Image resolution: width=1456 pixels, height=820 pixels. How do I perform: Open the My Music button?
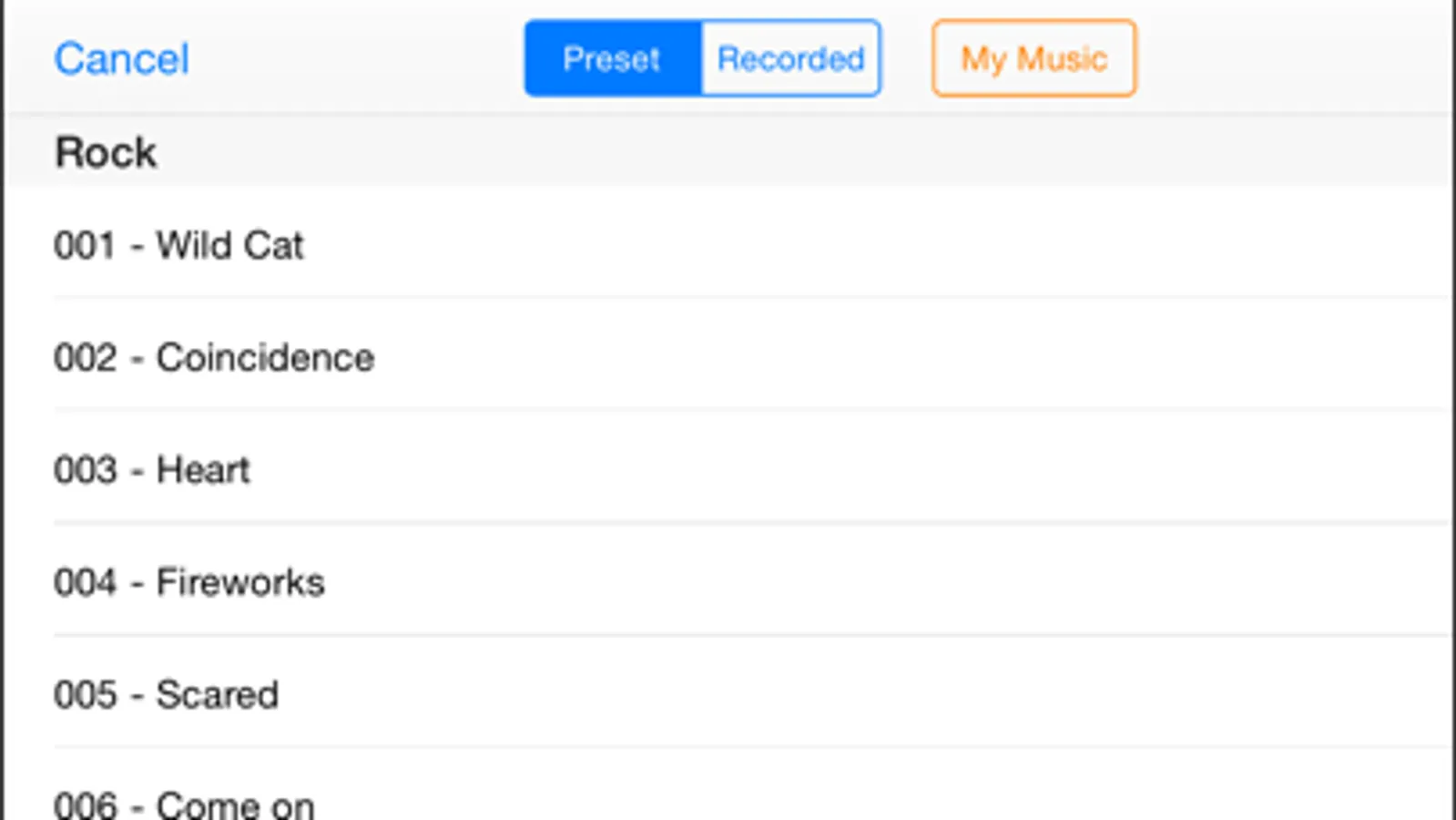1033,59
